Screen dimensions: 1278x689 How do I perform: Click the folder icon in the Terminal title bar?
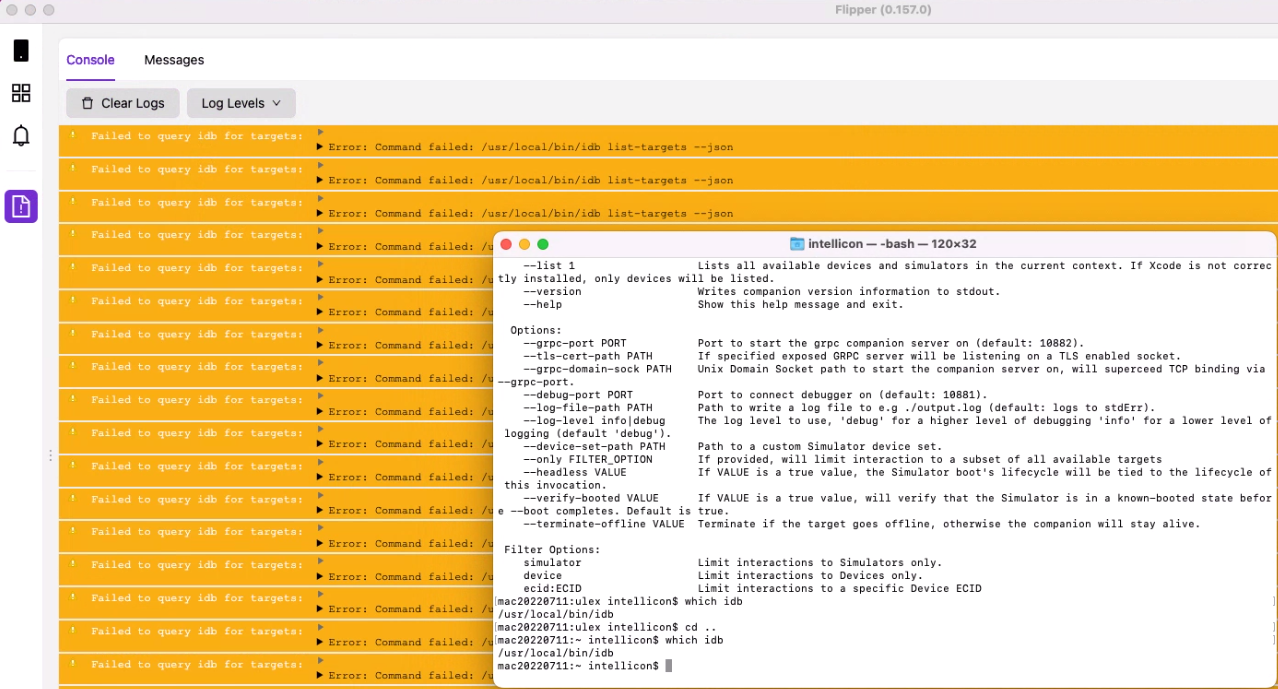(x=797, y=243)
